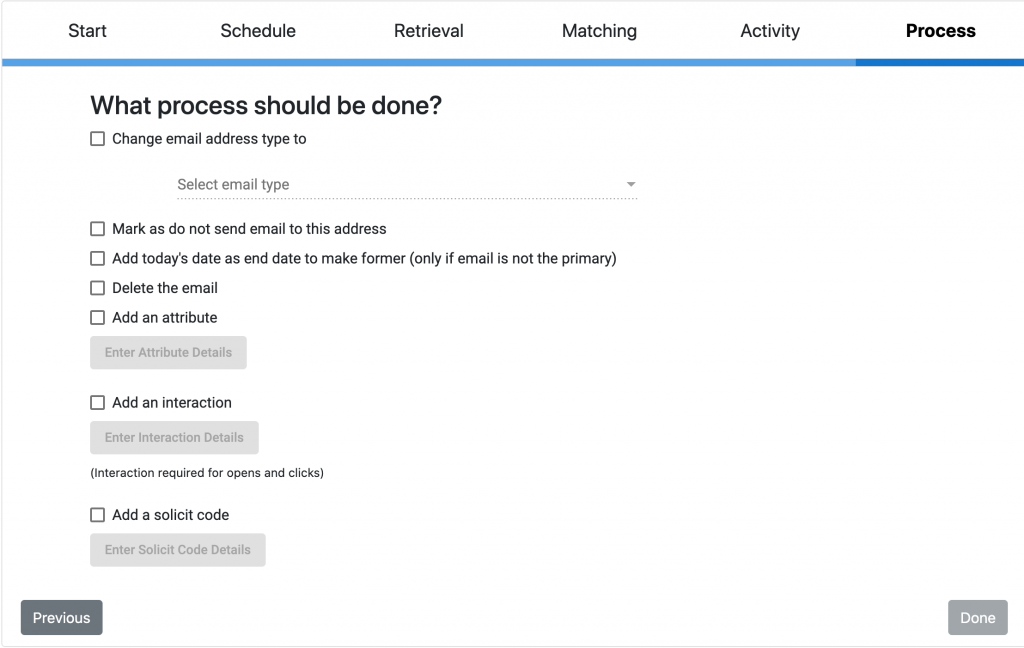The width and height of the screenshot is (1024, 648).
Task: Click the Interaction required for opens note
Action: coord(207,473)
